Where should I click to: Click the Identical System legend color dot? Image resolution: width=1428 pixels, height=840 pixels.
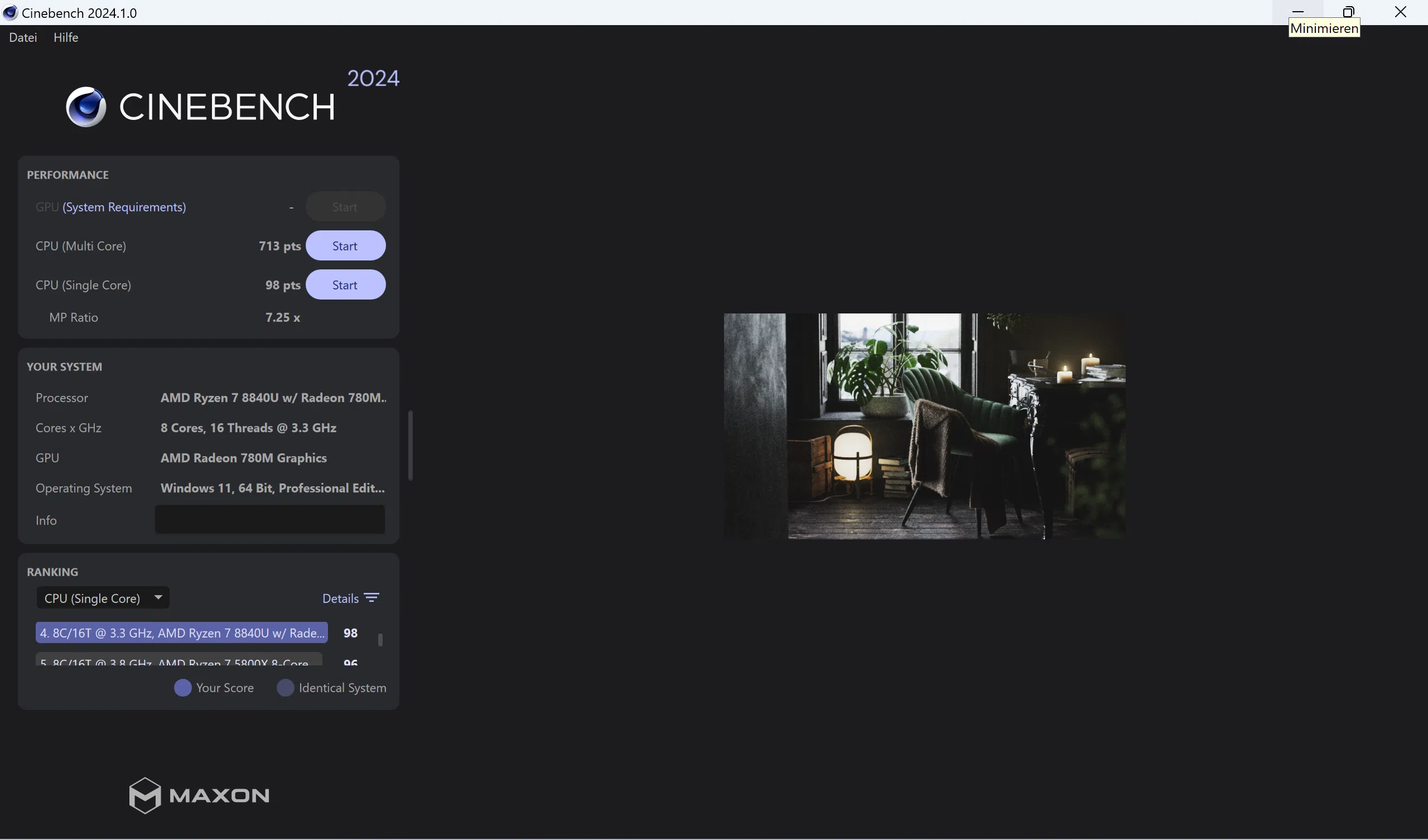click(285, 688)
